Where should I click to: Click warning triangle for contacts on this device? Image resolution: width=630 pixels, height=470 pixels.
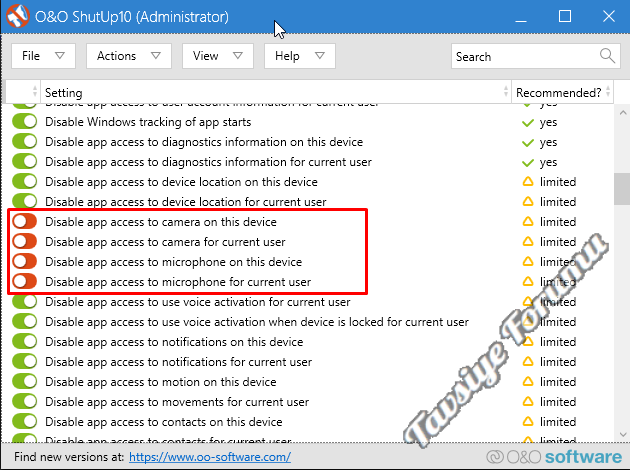click(x=528, y=421)
